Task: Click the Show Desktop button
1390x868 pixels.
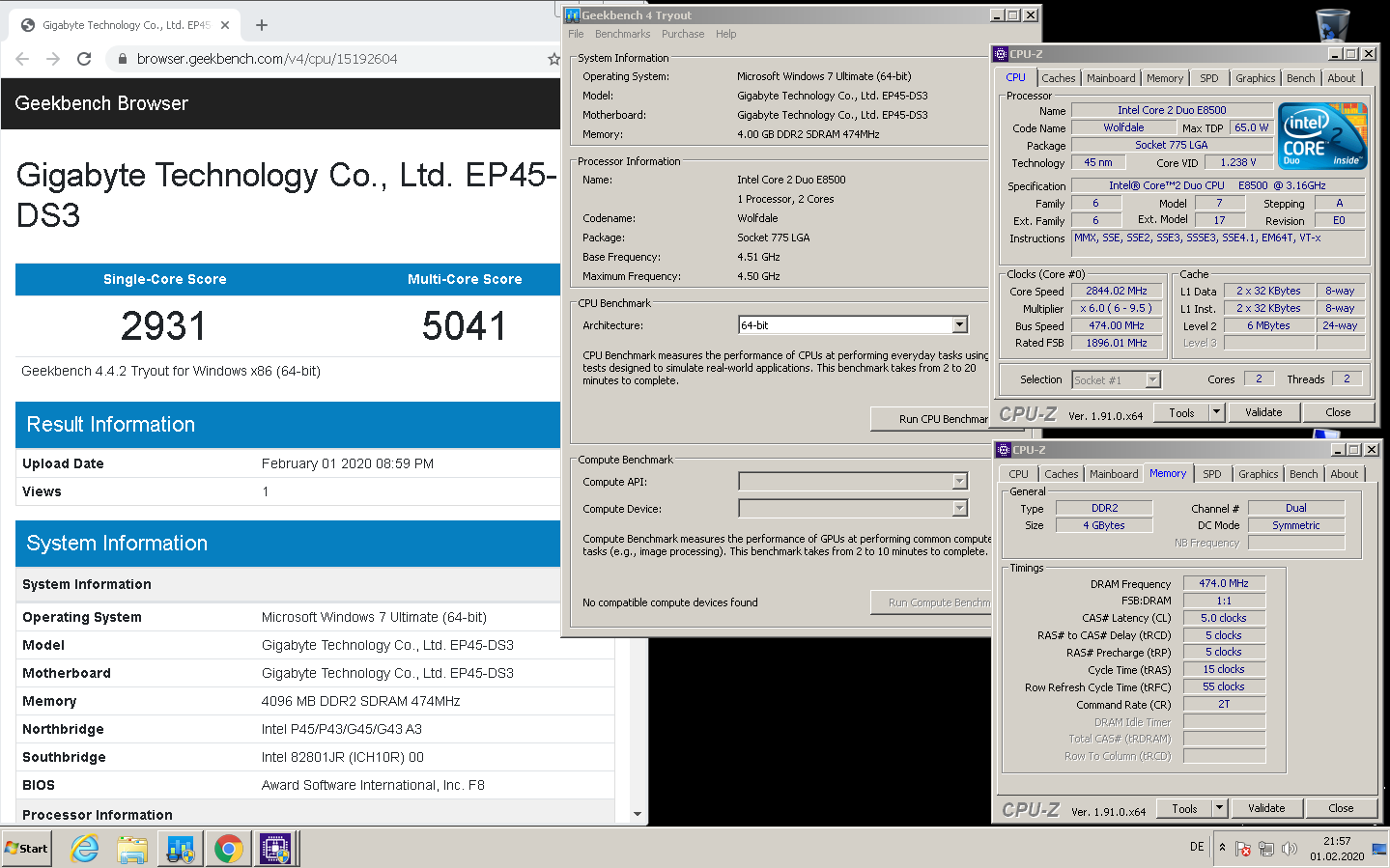Action: [1379, 849]
